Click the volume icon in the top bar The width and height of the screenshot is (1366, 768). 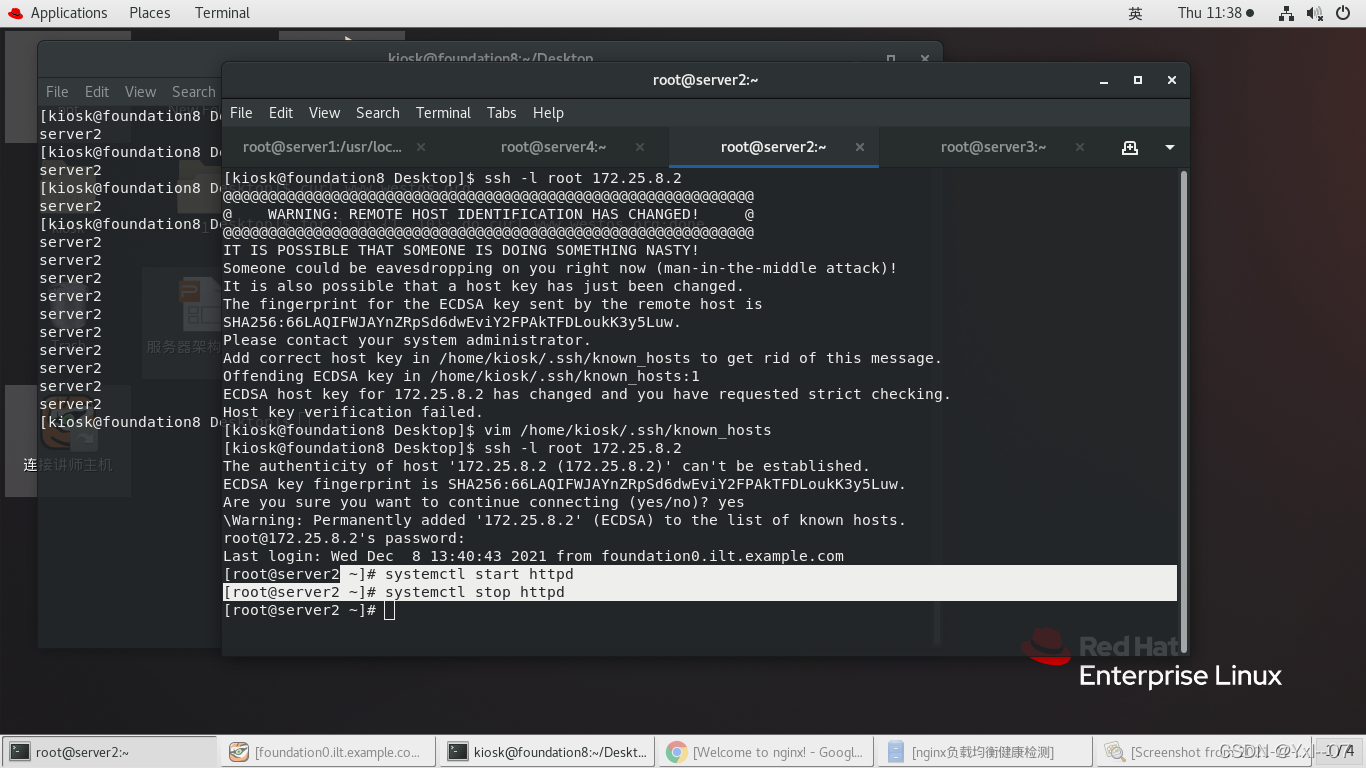pyautogui.click(x=1314, y=13)
